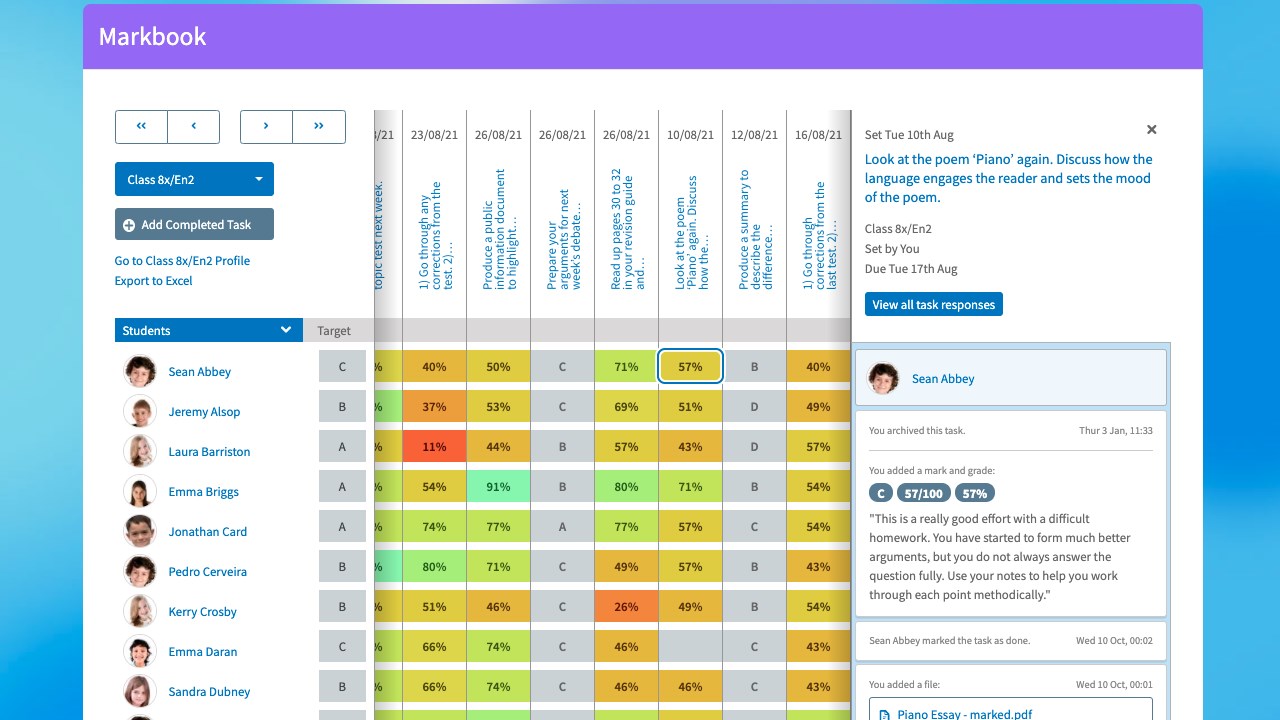Select Emma Daran's empty Piano task cell
1280x720 pixels.
690,647
